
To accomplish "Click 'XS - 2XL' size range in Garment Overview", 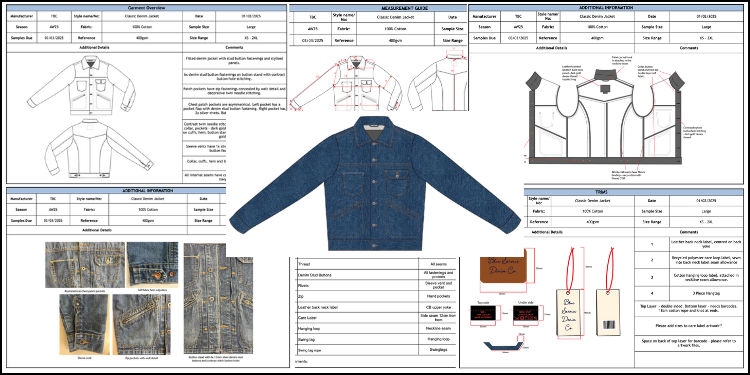I will pos(251,38).
